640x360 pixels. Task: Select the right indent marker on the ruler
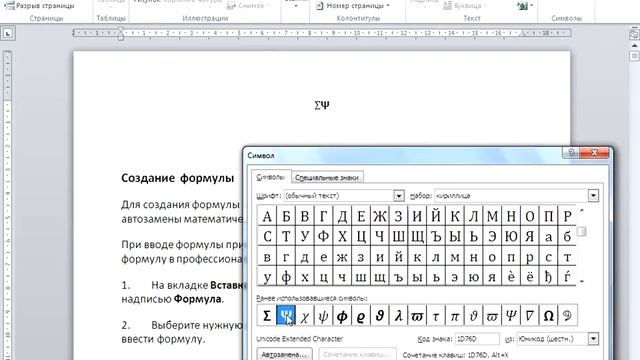pyautogui.click(x=522, y=35)
